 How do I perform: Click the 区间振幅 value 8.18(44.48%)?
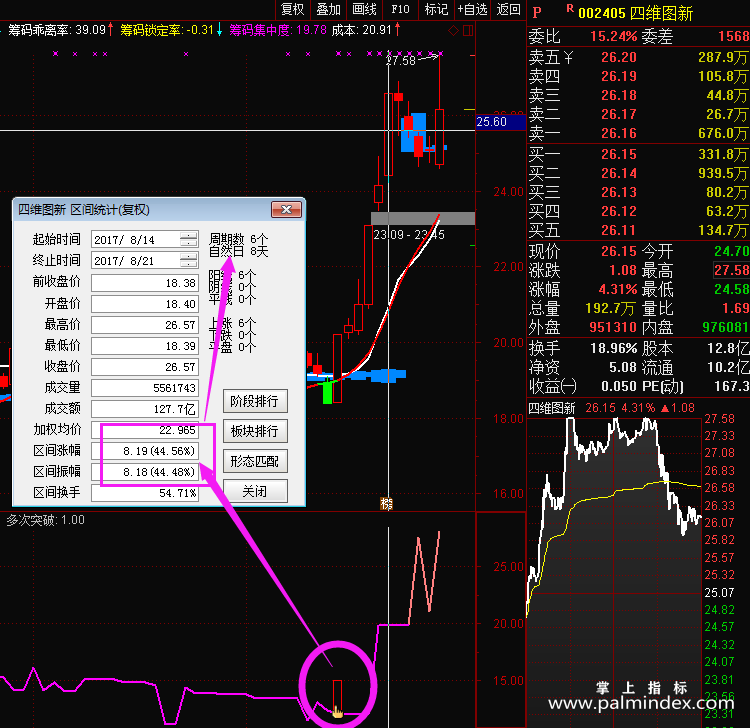pyautogui.click(x=144, y=472)
